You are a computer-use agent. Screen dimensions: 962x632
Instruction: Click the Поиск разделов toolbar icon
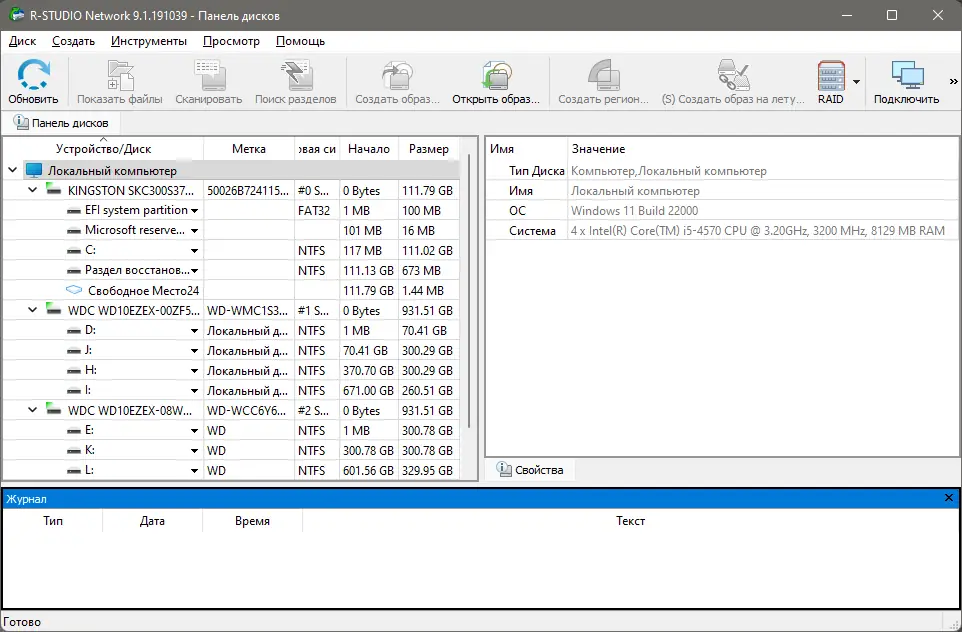pyautogui.click(x=297, y=74)
